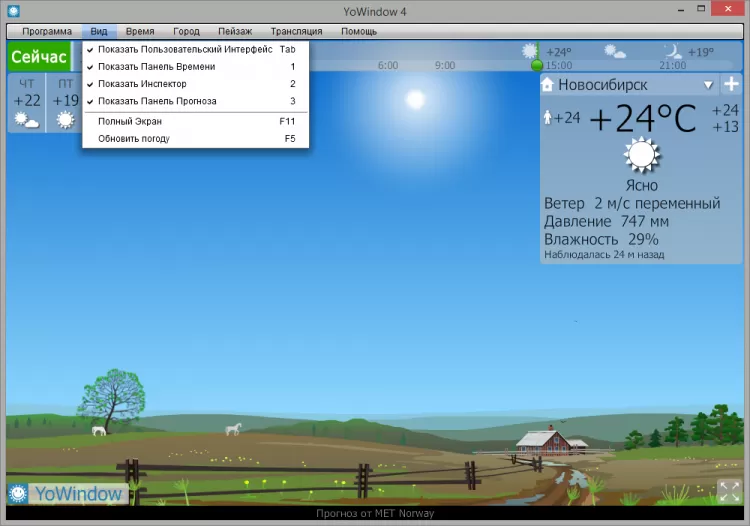Choose Полный Экран from the menu
Viewport: 750px width, 526px height.
pos(196,121)
